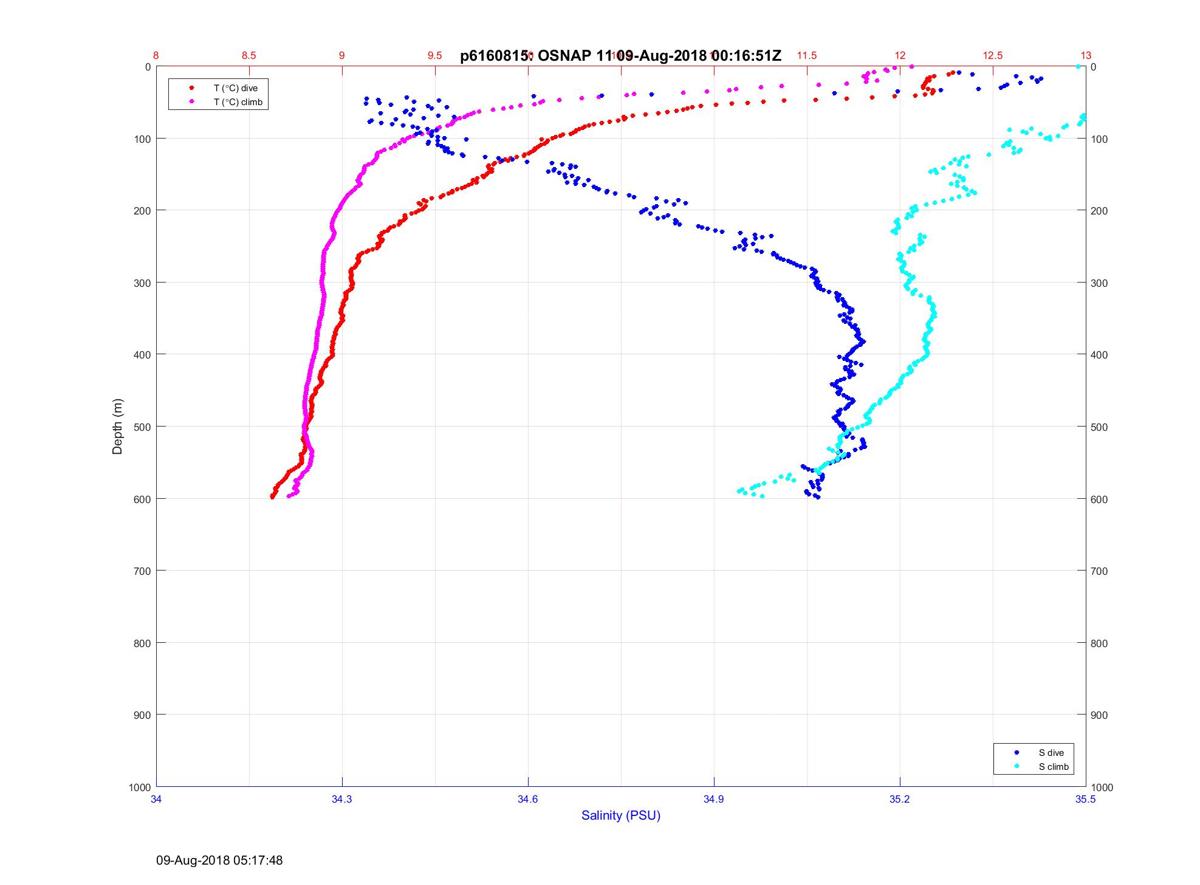Image resolution: width=1200 pixels, height=885 pixels.
Task: Click depth tick 900 on right axis
Action: click(1100, 715)
